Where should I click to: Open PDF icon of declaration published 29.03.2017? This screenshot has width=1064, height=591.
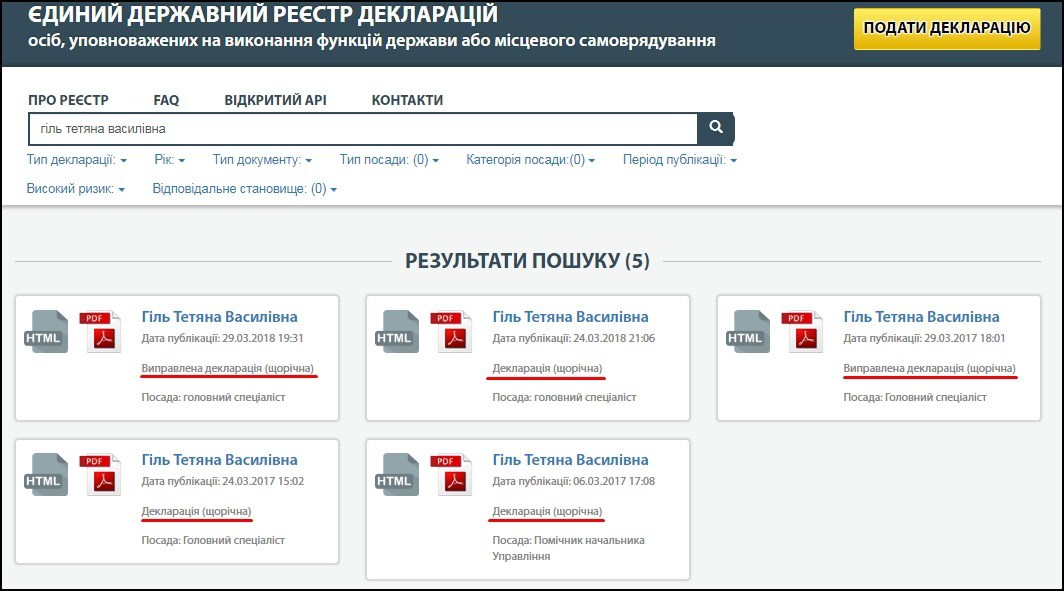(802, 332)
